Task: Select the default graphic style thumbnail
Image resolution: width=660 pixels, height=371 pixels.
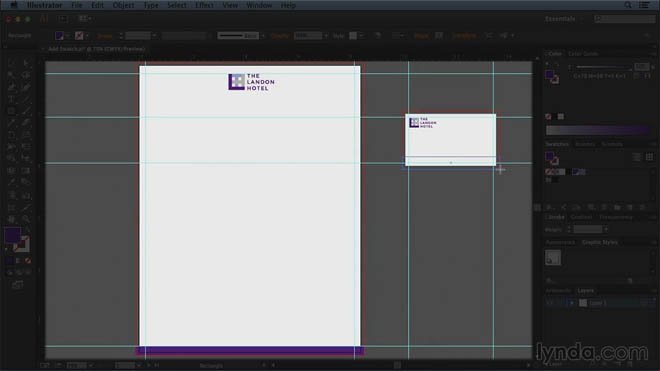Action: pyautogui.click(x=553, y=258)
